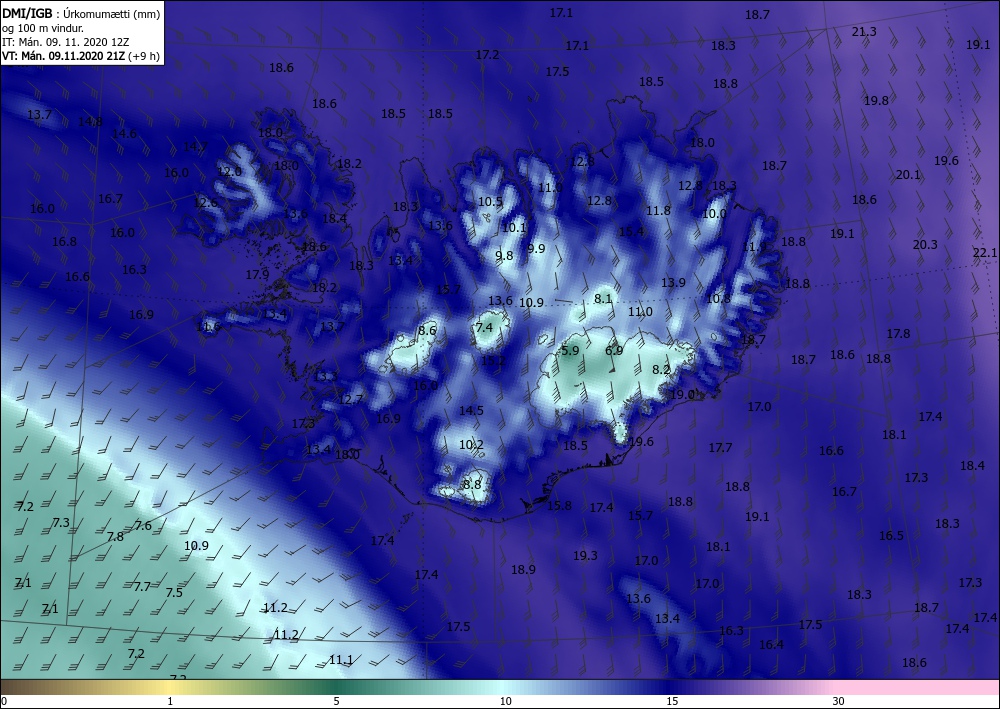
Task: Click the 7.7 value label
Action: pyautogui.click(x=142, y=587)
